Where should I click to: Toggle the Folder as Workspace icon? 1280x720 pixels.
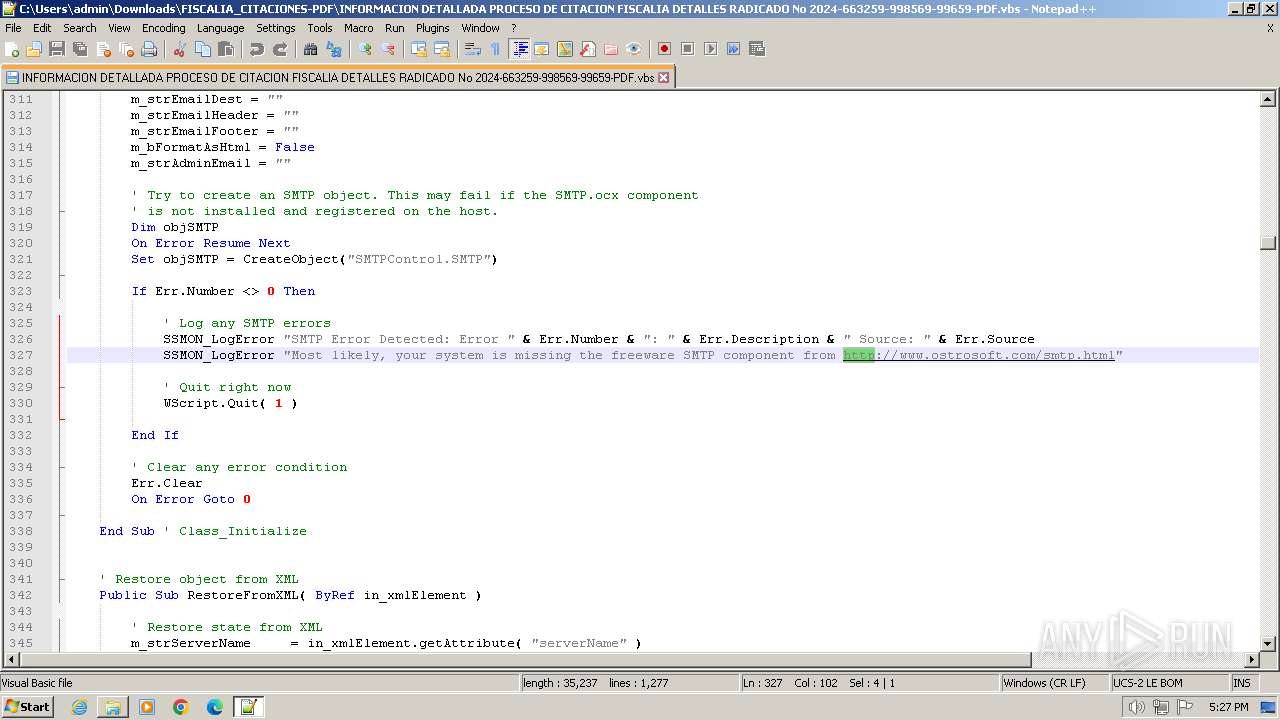pyautogui.click(x=610, y=49)
